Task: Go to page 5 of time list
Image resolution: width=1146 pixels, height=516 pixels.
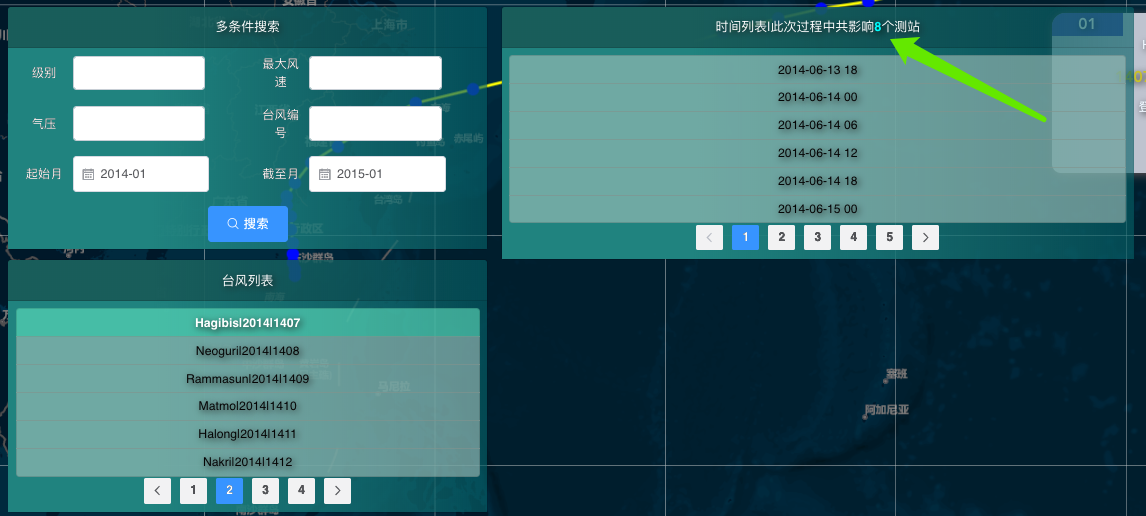Action: click(x=889, y=237)
